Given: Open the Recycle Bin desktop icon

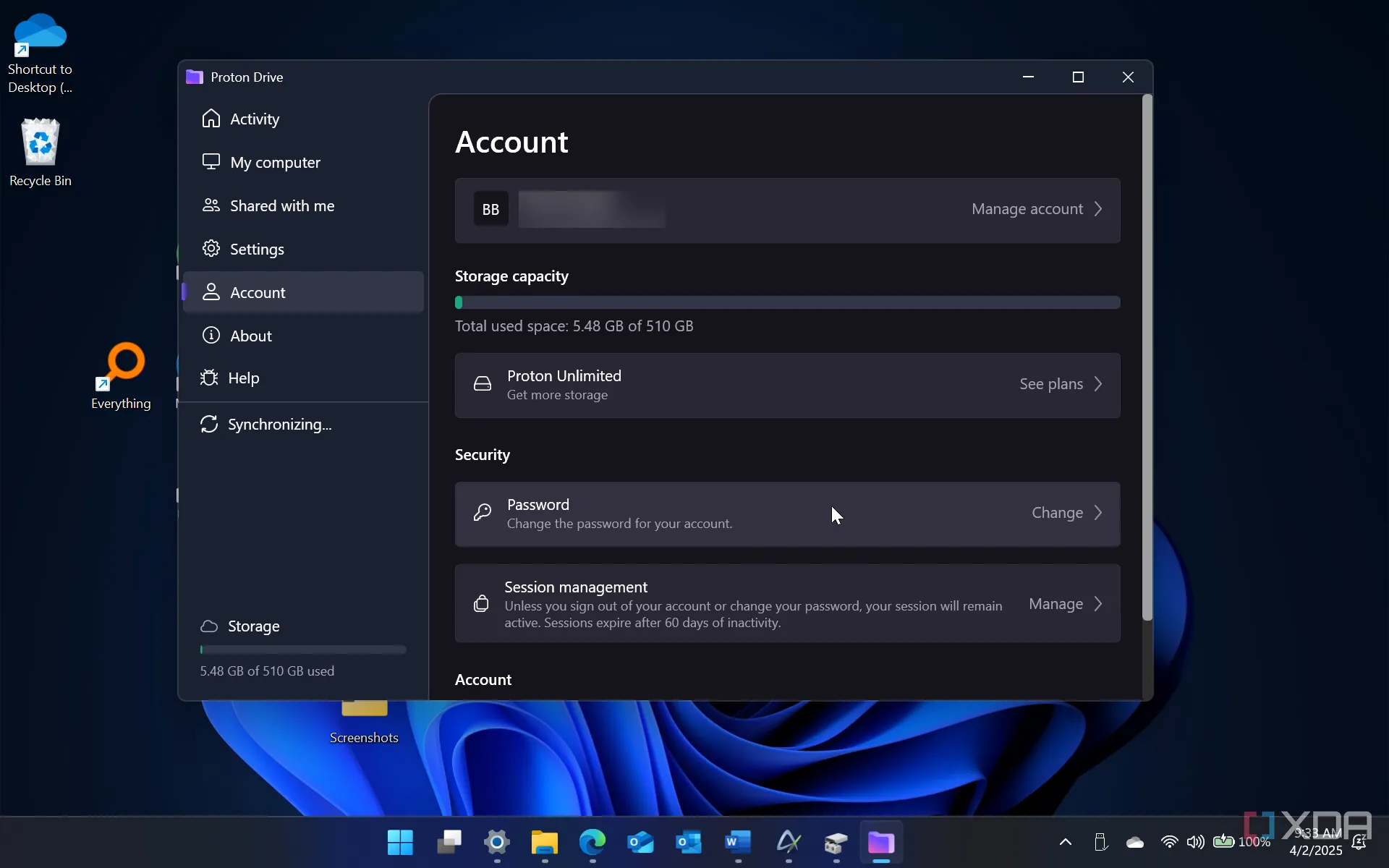Looking at the screenshot, I should [x=41, y=153].
